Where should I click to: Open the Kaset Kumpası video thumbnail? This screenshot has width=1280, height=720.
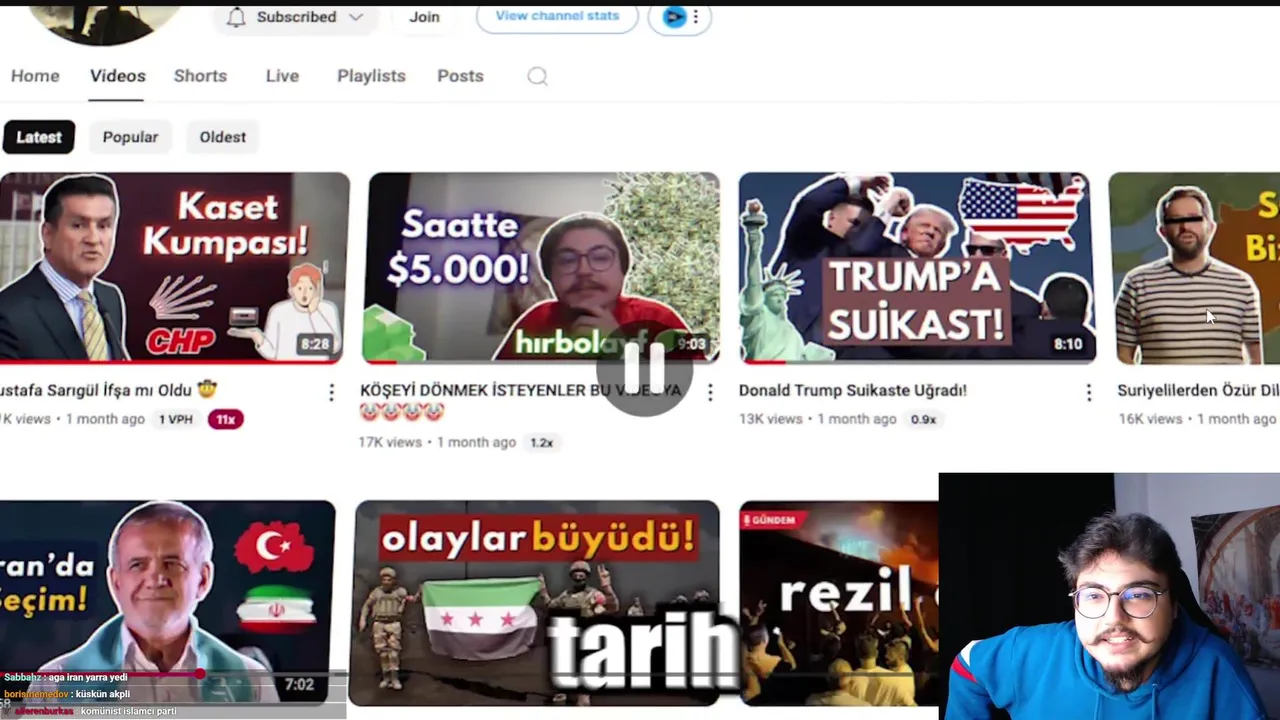point(174,268)
